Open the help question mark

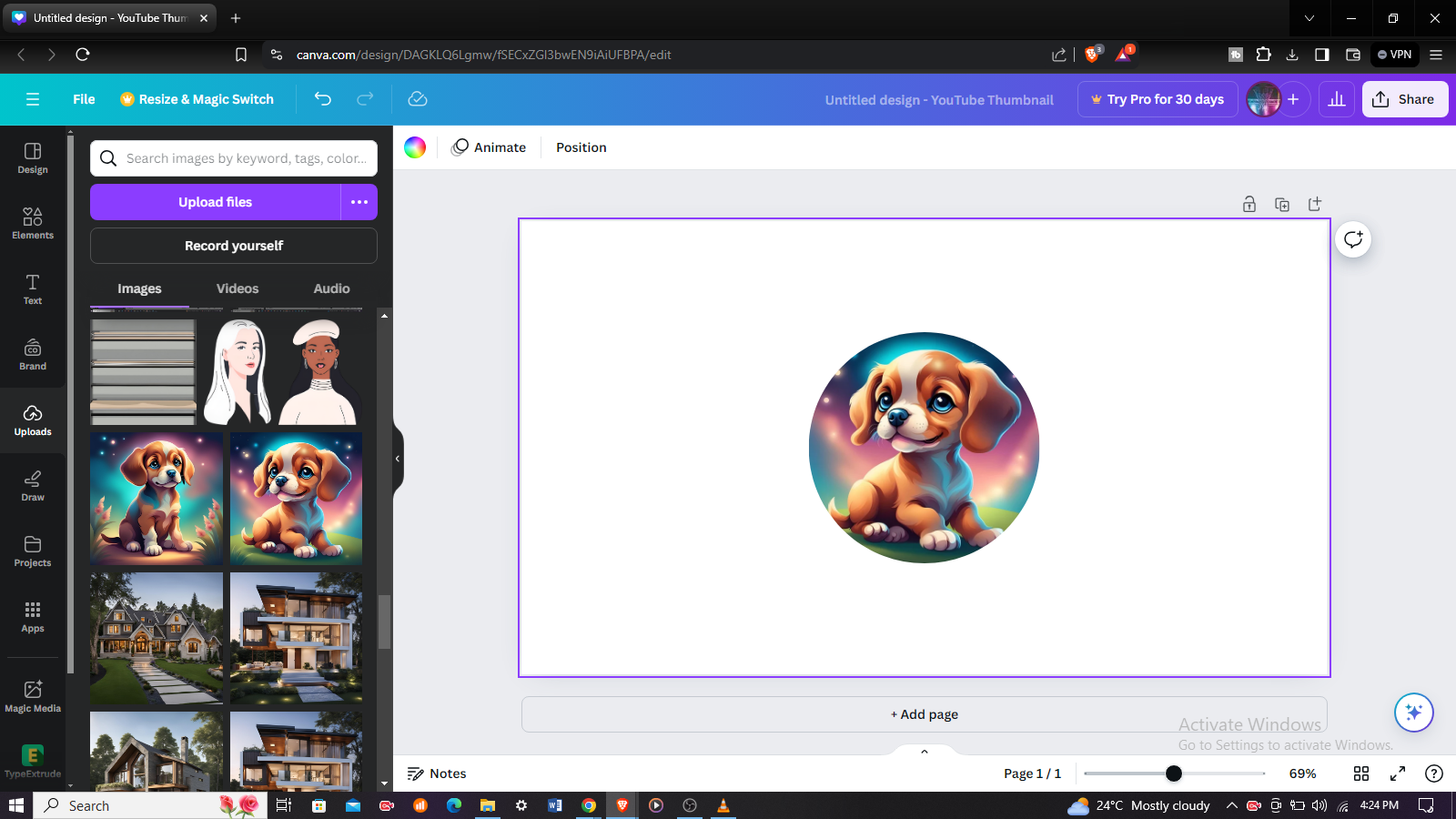point(1434,773)
